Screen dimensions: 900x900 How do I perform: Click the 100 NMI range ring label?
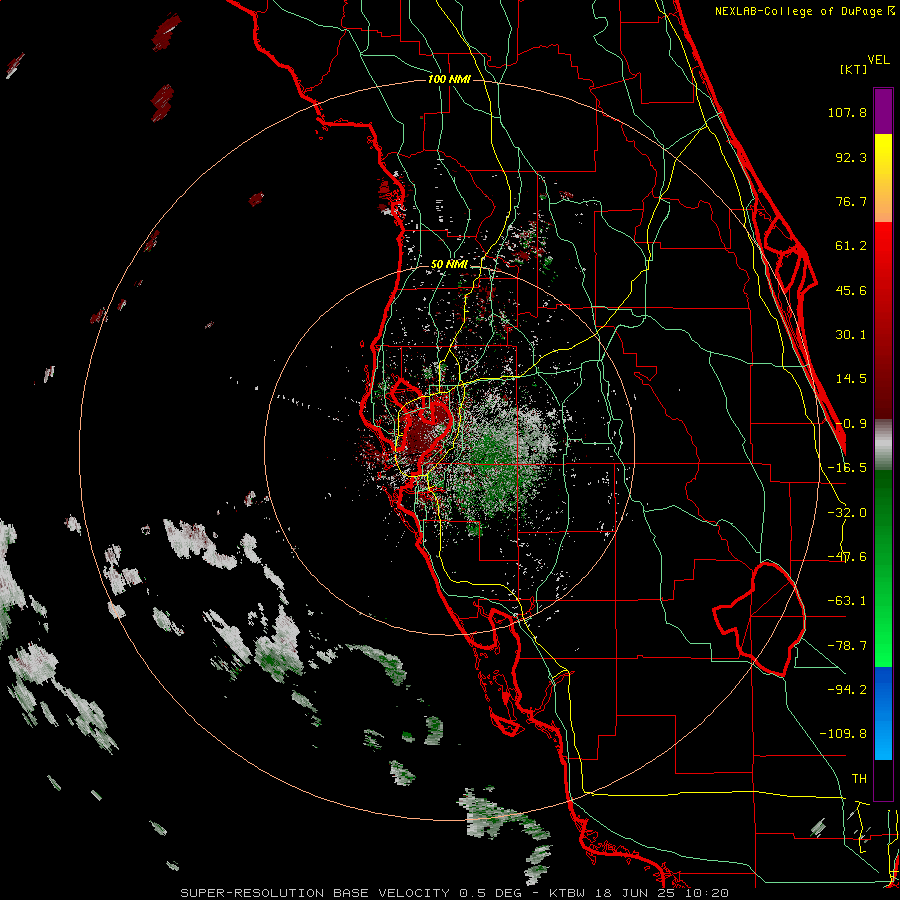pos(449,79)
